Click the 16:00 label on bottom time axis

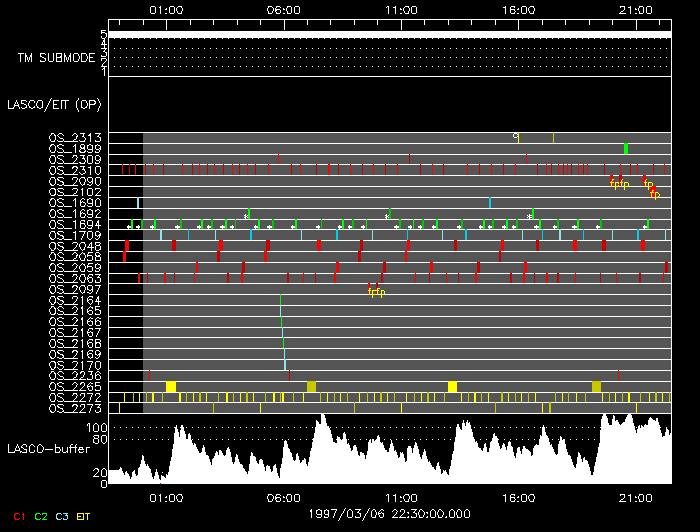[519, 496]
